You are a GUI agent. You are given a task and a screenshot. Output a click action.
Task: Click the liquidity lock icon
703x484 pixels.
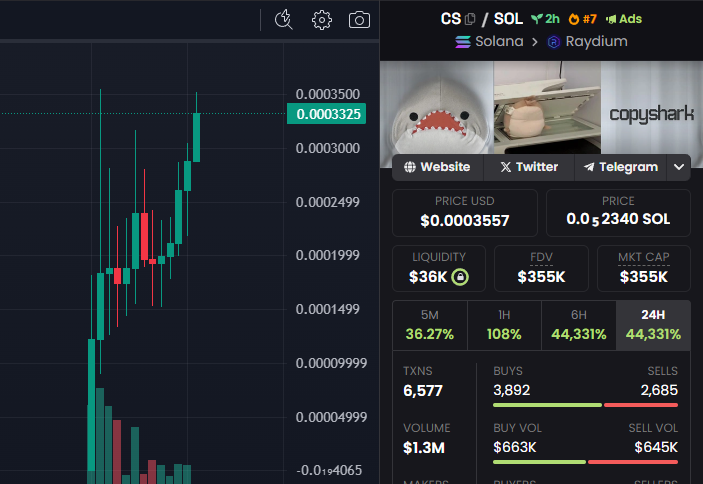460,277
